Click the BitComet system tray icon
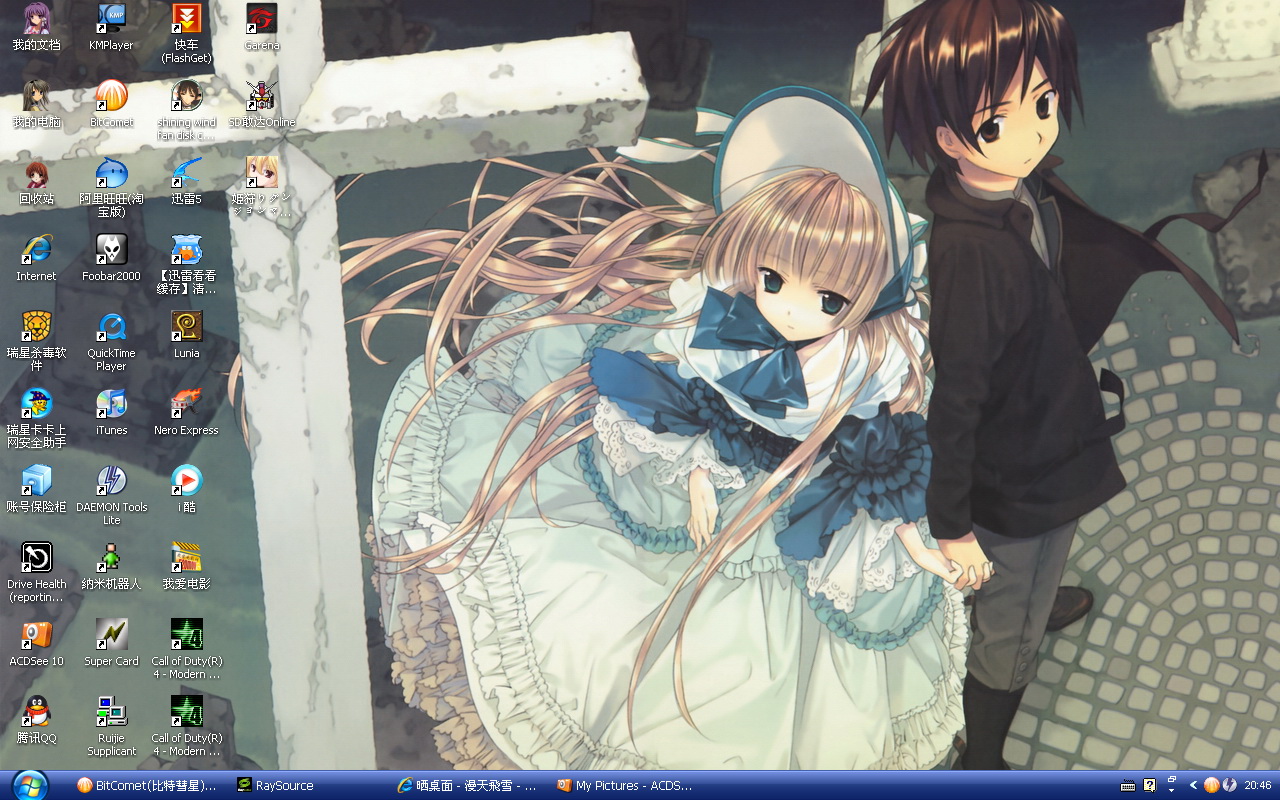1280x800 pixels. [x=1211, y=785]
